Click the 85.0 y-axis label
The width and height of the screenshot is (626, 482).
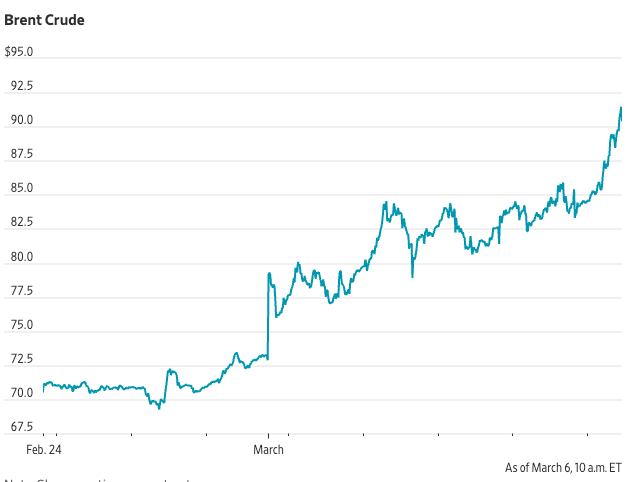[x=21, y=188]
